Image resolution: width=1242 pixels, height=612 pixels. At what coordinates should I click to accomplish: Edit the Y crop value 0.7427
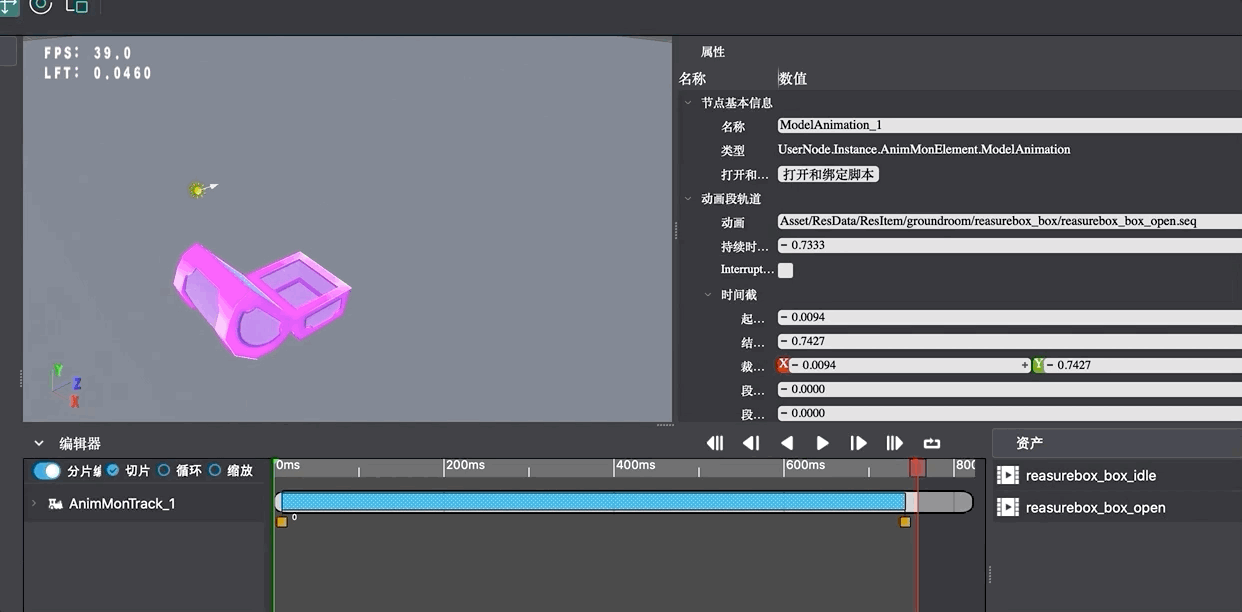point(1144,366)
